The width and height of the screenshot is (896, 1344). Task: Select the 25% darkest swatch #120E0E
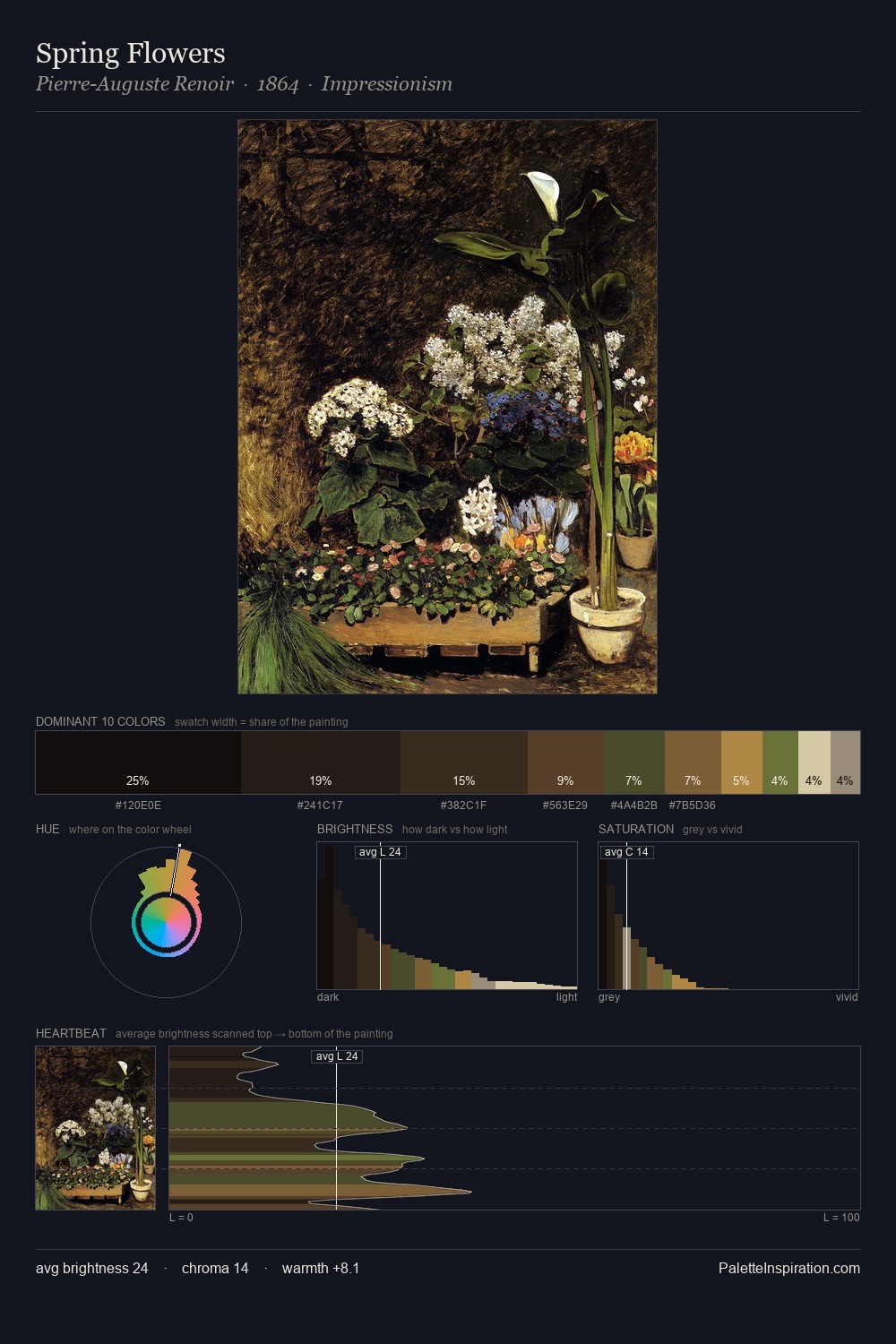(x=138, y=762)
